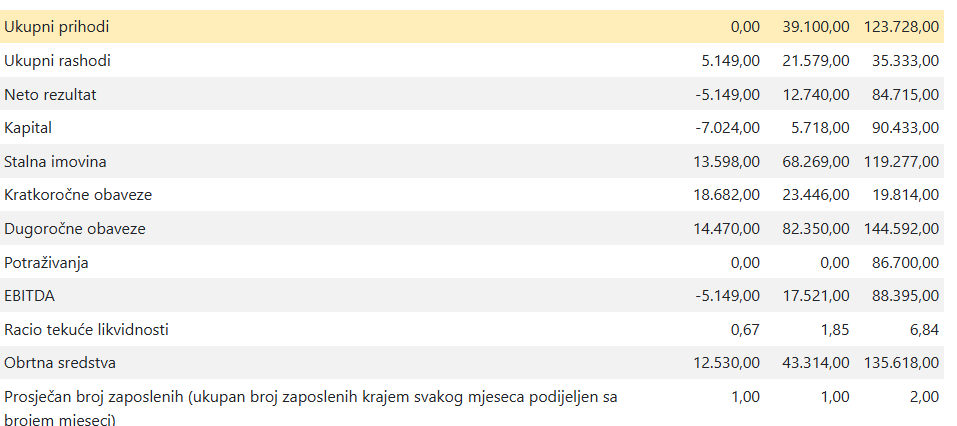Select the "Kapital" row label
The width and height of the screenshot is (957, 426).
[x=28, y=128]
